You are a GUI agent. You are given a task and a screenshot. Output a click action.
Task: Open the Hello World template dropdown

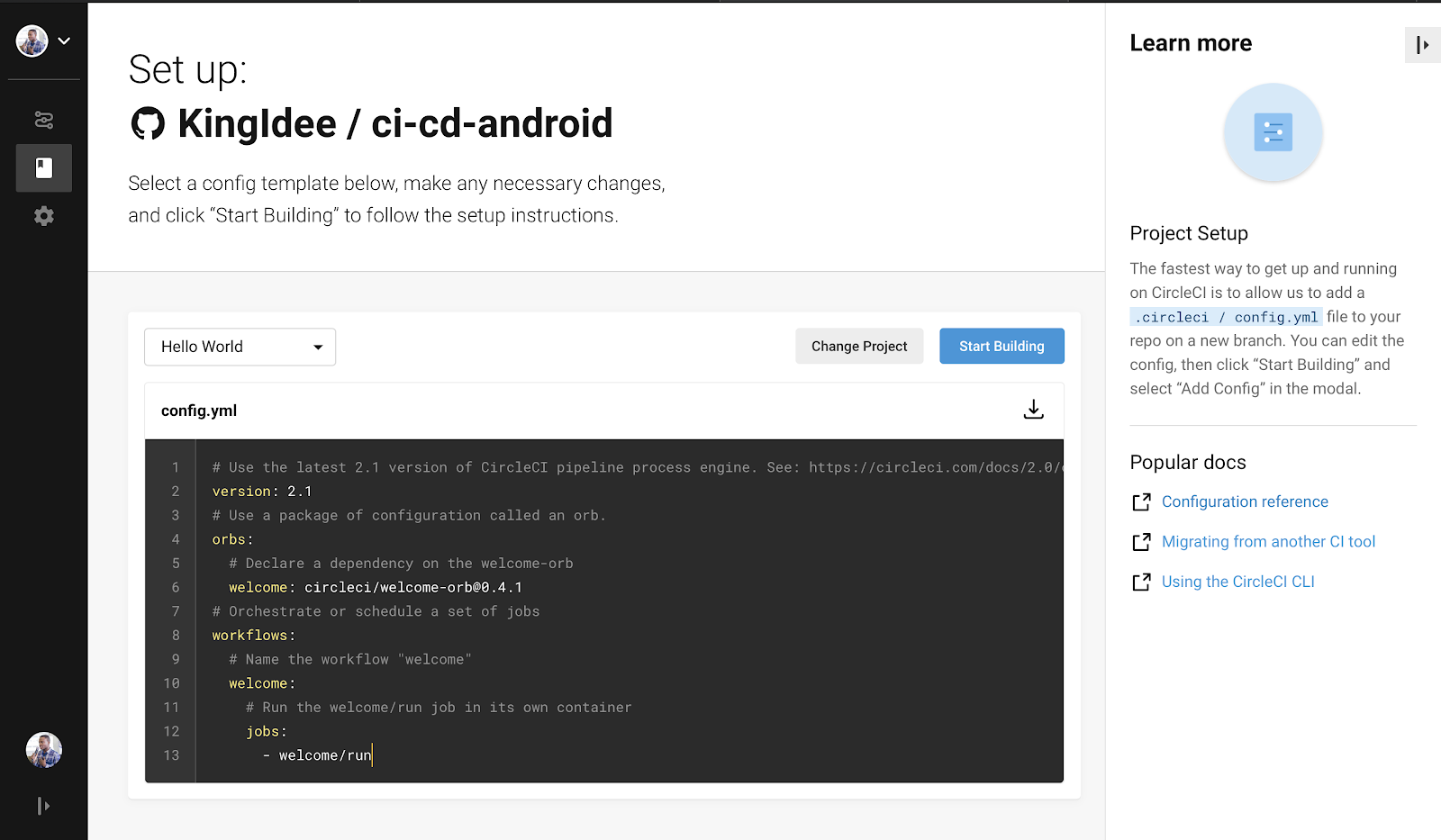click(x=239, y=347)
